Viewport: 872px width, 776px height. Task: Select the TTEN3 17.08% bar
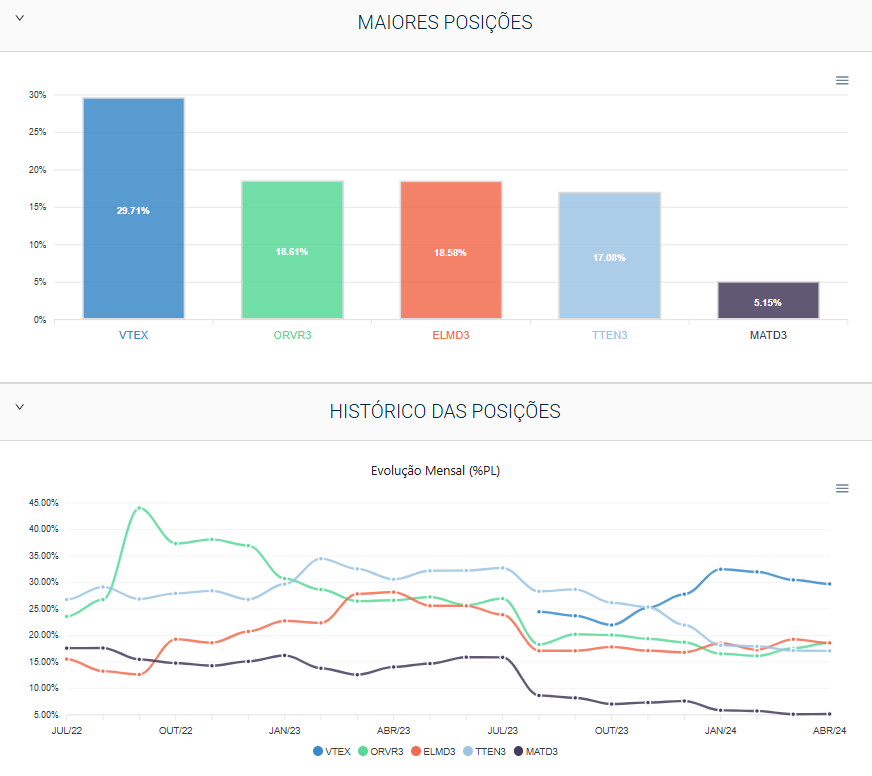coord(610,255)
